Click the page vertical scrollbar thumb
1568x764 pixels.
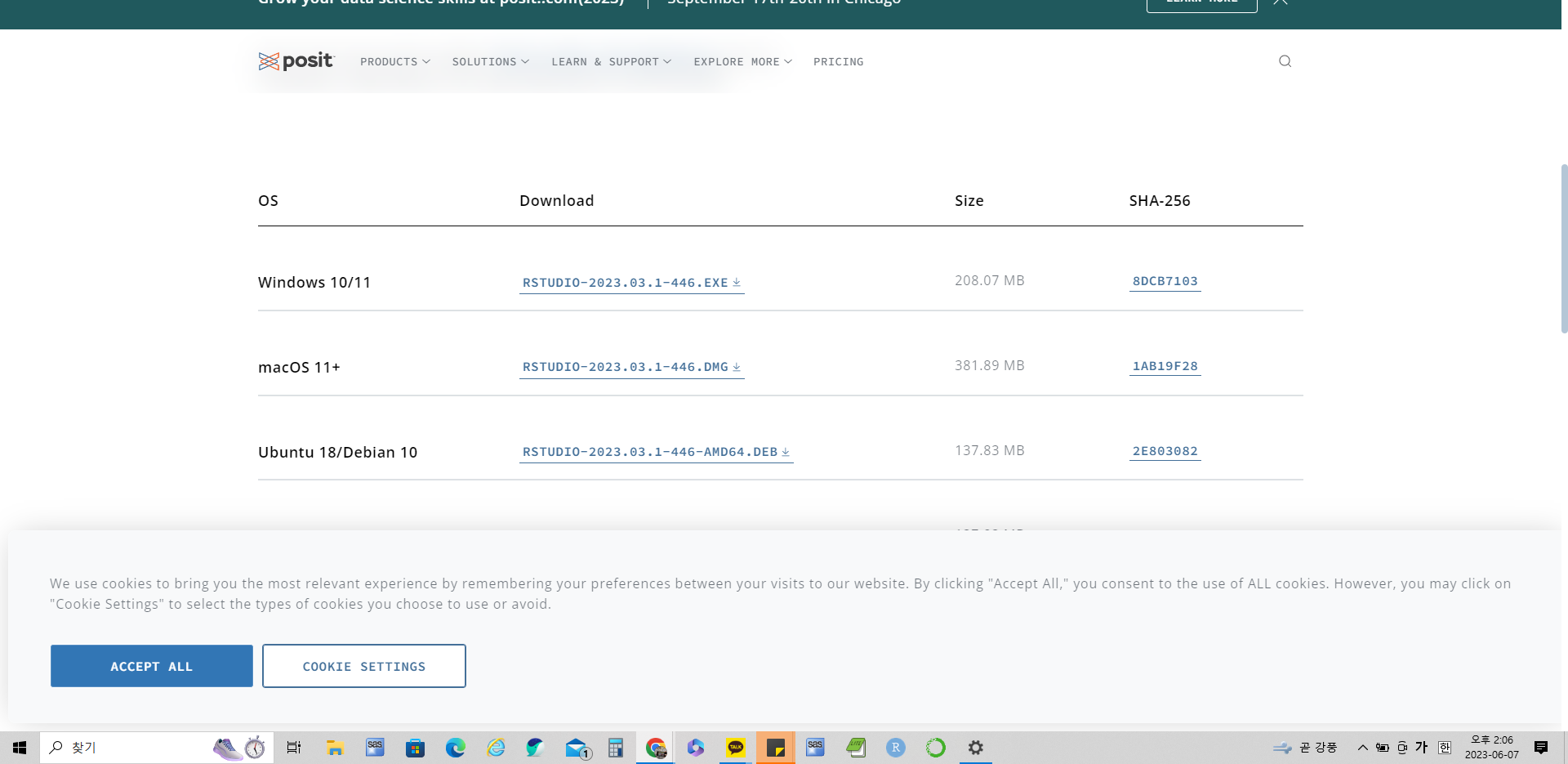tap(1564, 248)
